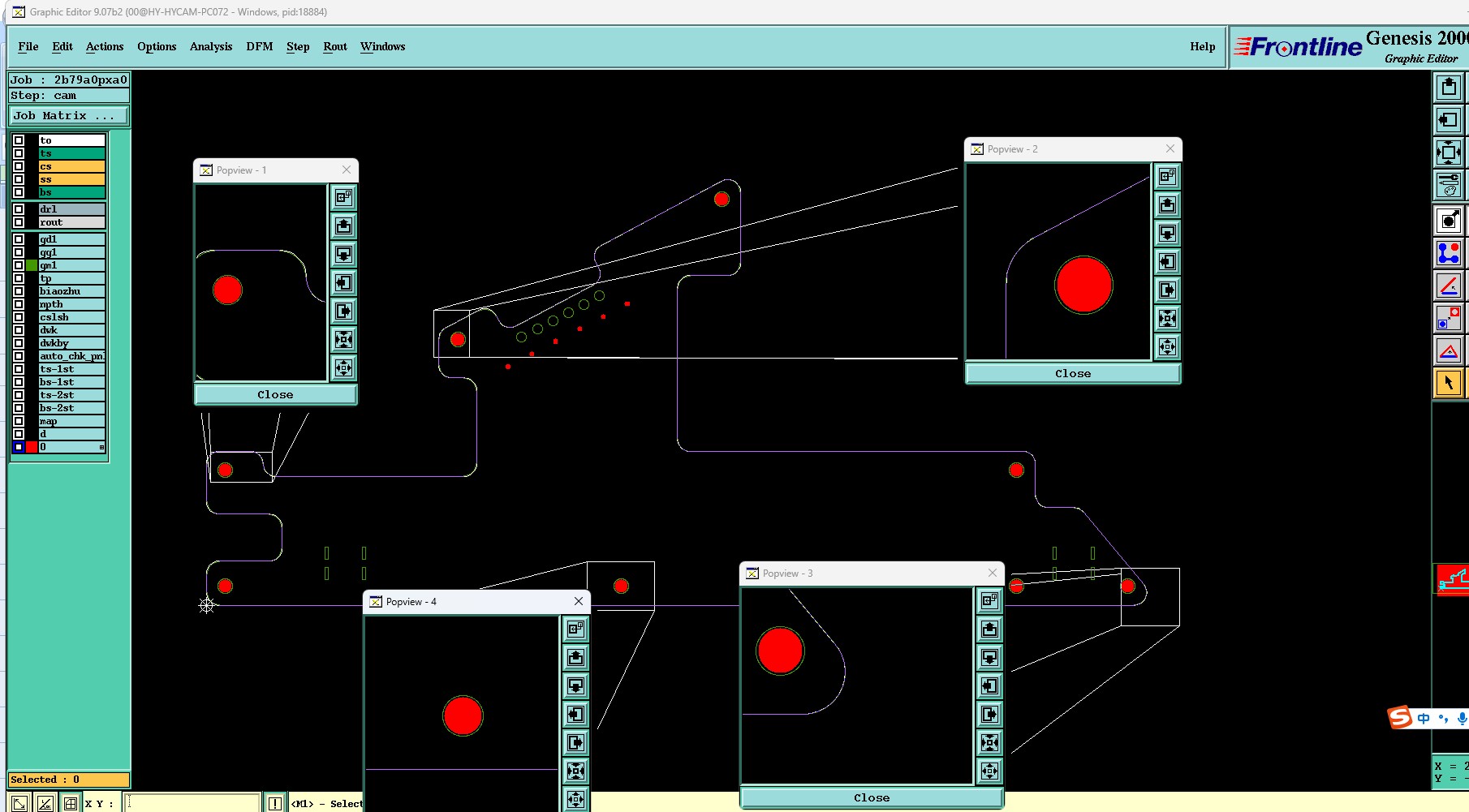
Task: Click the red board thumbnail icon on right
Action: pos(1453,580)
